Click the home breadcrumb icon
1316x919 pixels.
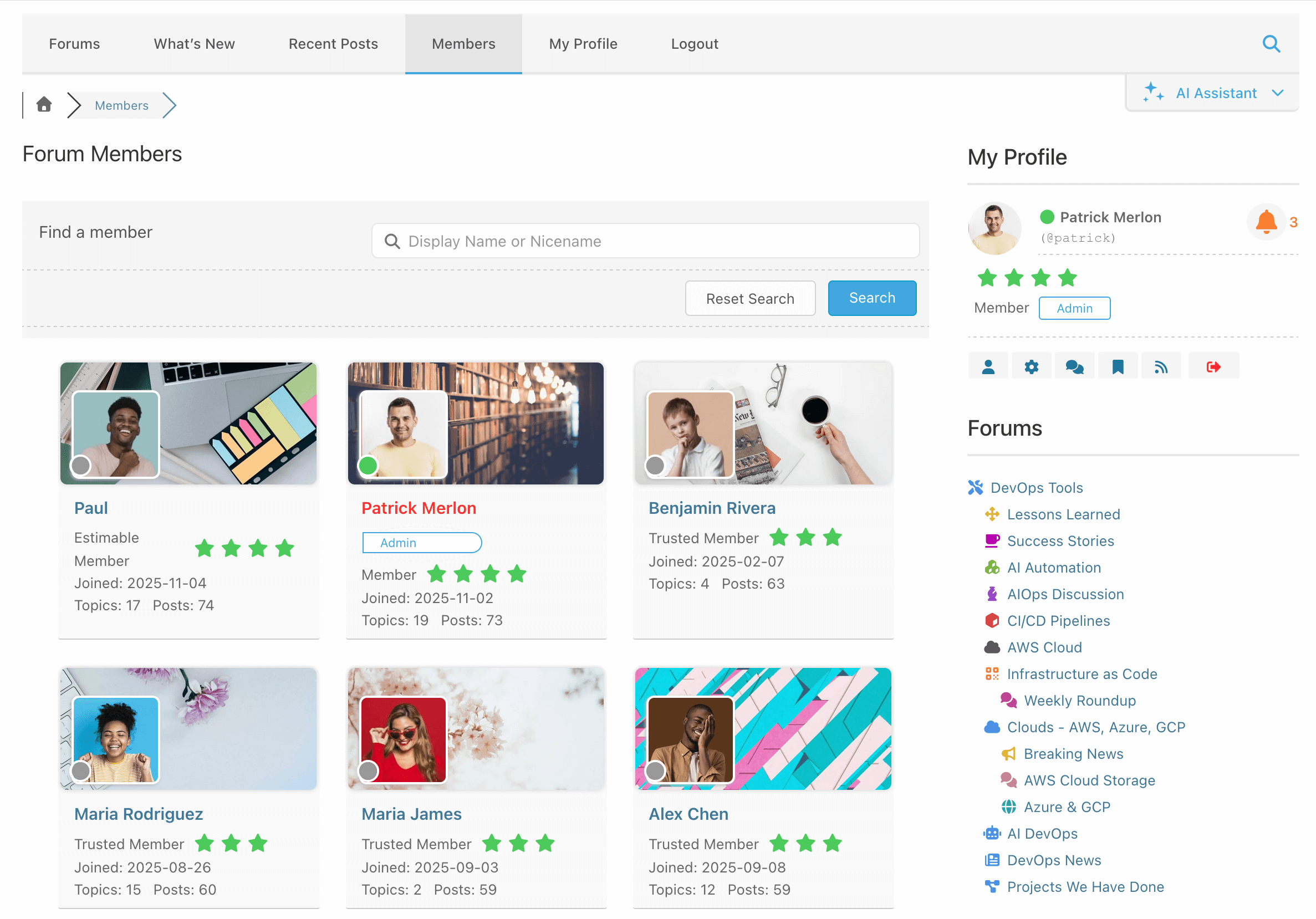tap(44, 105)
